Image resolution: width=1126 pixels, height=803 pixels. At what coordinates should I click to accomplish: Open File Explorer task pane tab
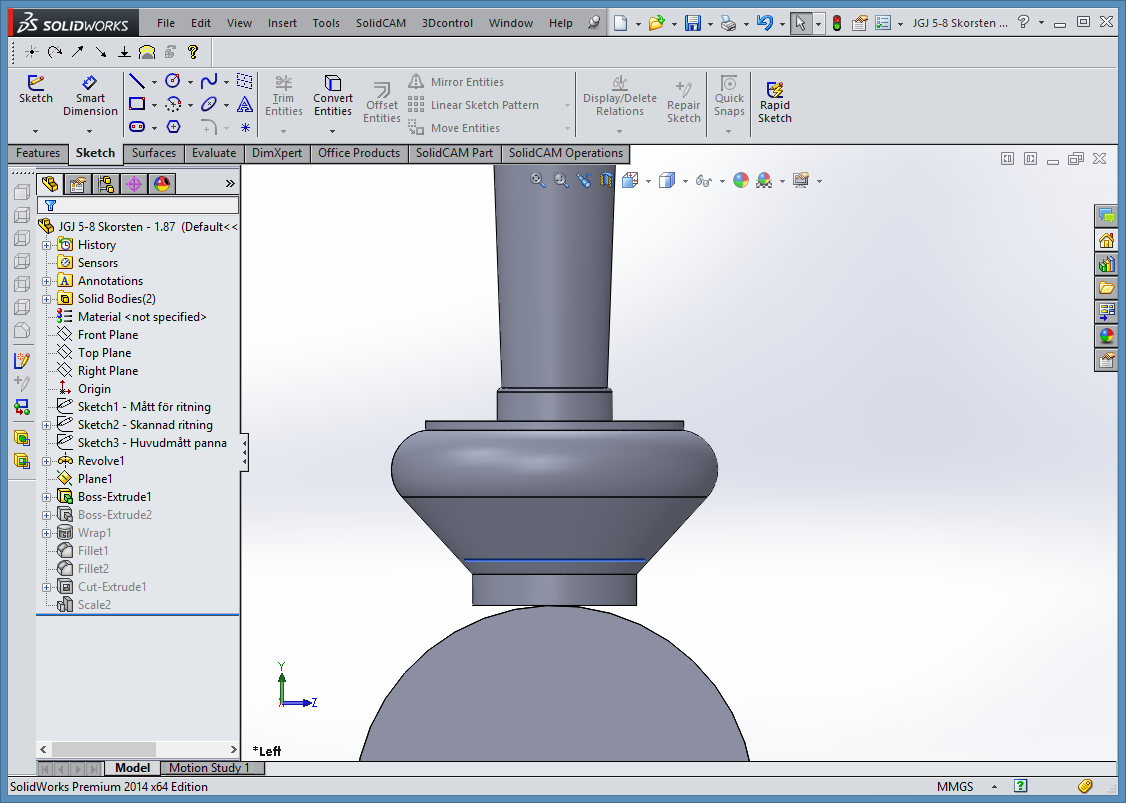(1106, 287)
